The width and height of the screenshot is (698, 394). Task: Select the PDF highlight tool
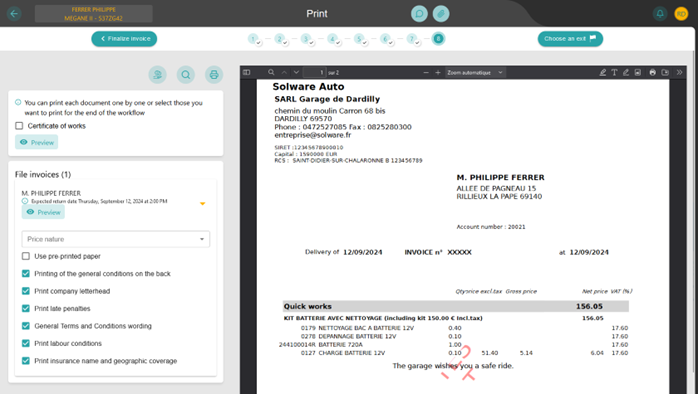pos(603,73)
